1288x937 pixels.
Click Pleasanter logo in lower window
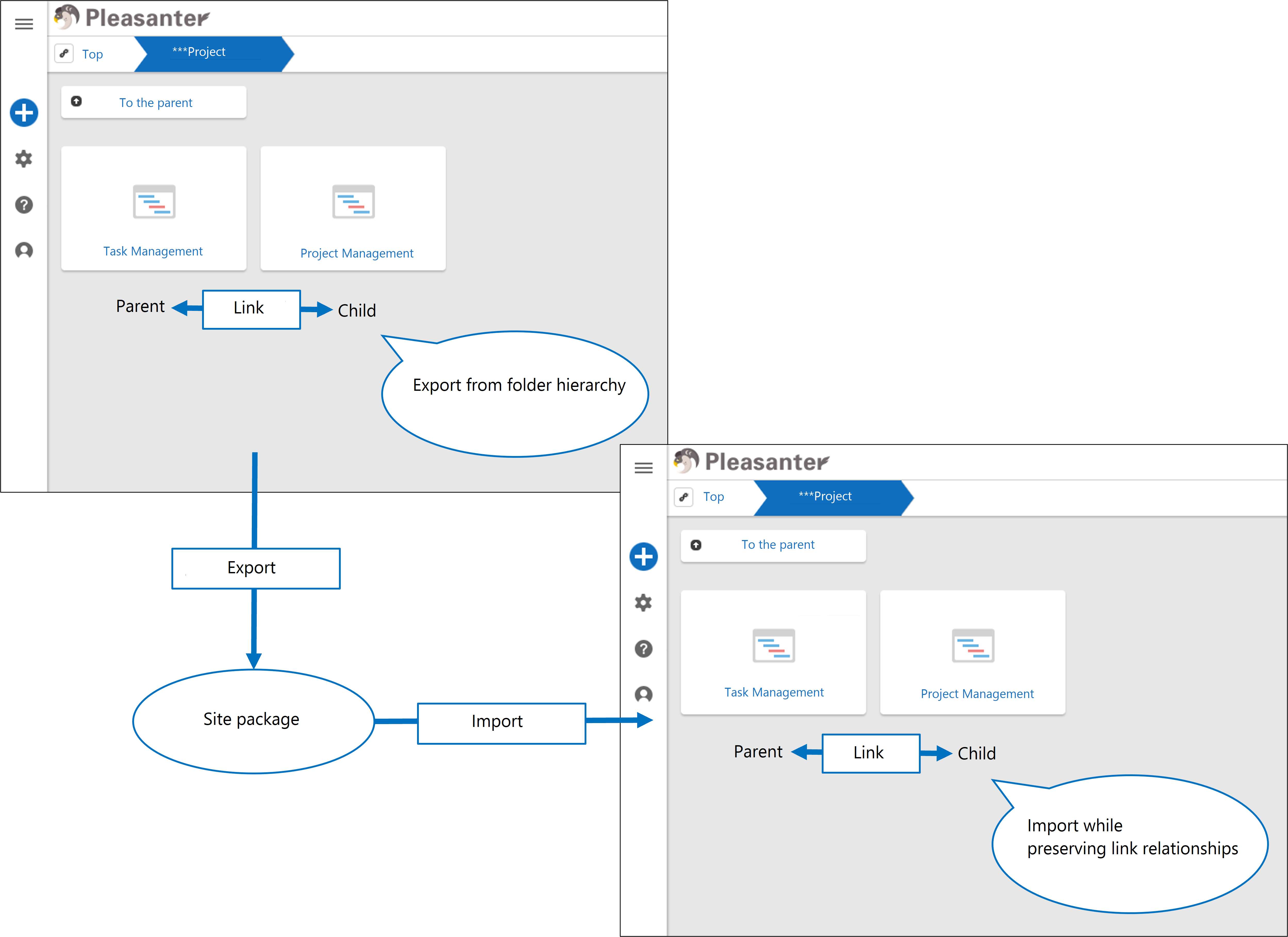751,461
